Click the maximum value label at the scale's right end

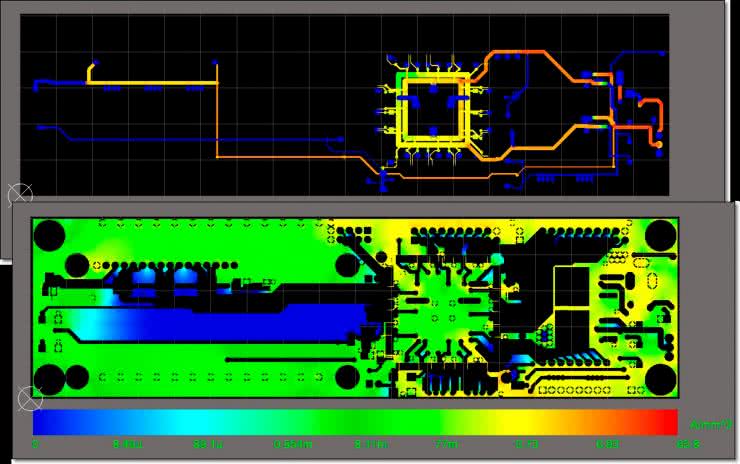[x=687, y=443]
